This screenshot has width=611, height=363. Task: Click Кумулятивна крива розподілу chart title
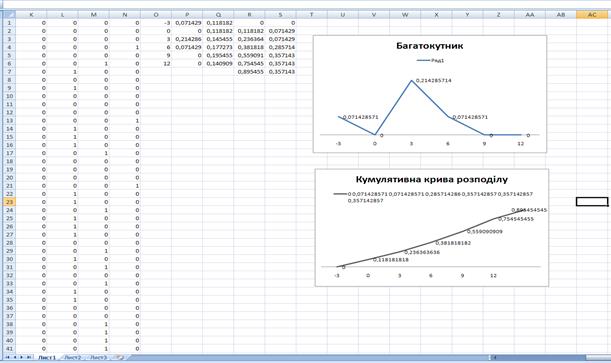(x=432, y=180)
